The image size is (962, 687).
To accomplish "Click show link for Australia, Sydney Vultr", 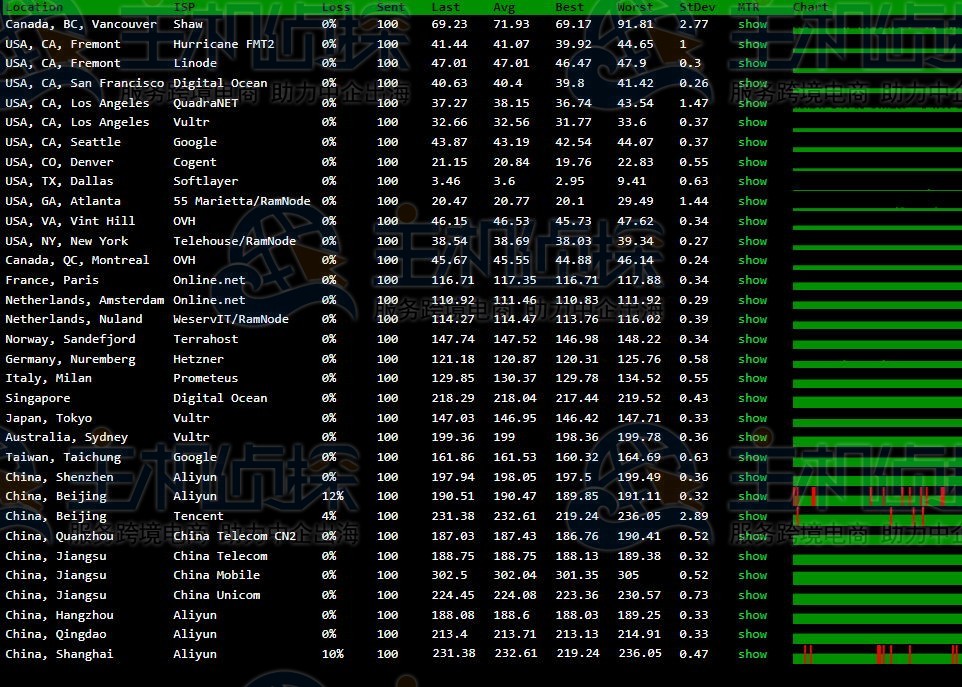I will tap(752, 437).
